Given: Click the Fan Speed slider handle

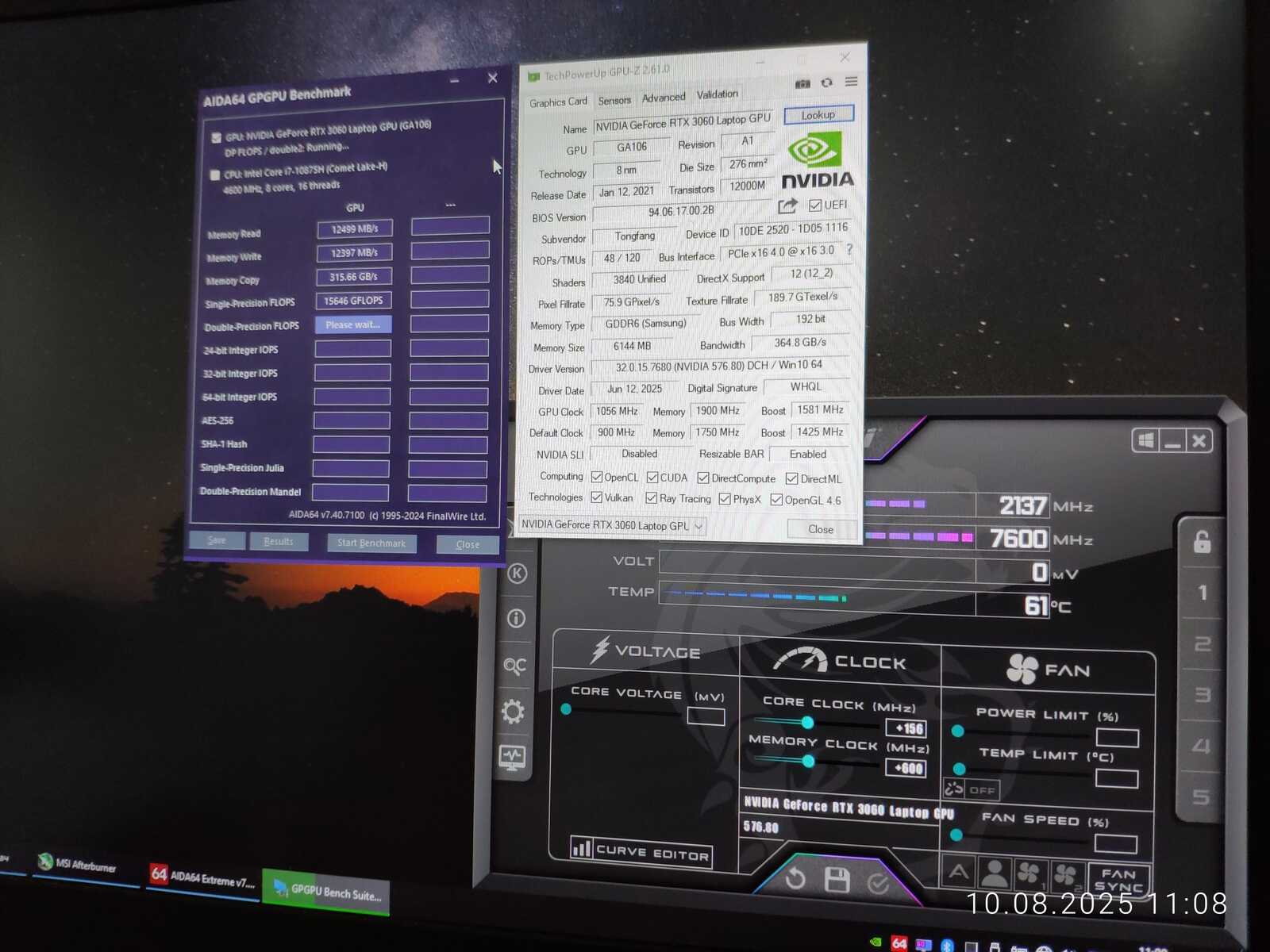Looking at the screenshot, I should (x=956, y=835).
